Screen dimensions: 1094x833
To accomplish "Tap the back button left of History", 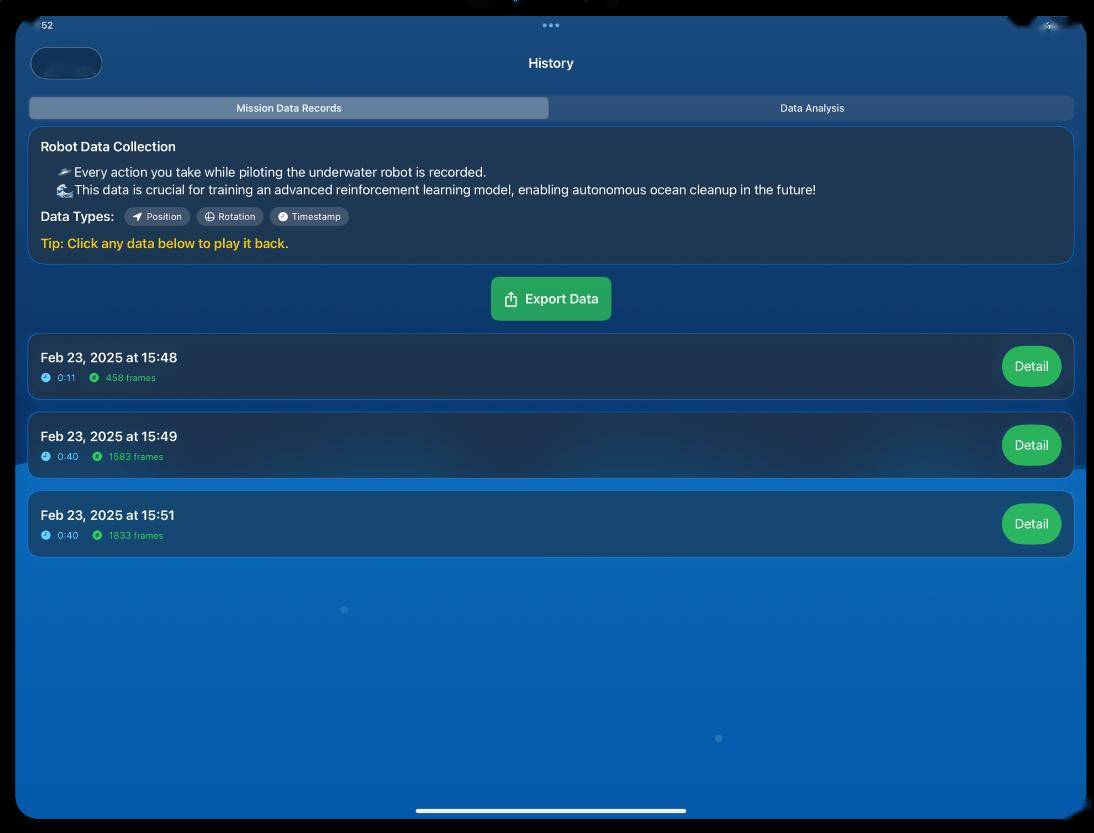I will (x=66, y=63).
